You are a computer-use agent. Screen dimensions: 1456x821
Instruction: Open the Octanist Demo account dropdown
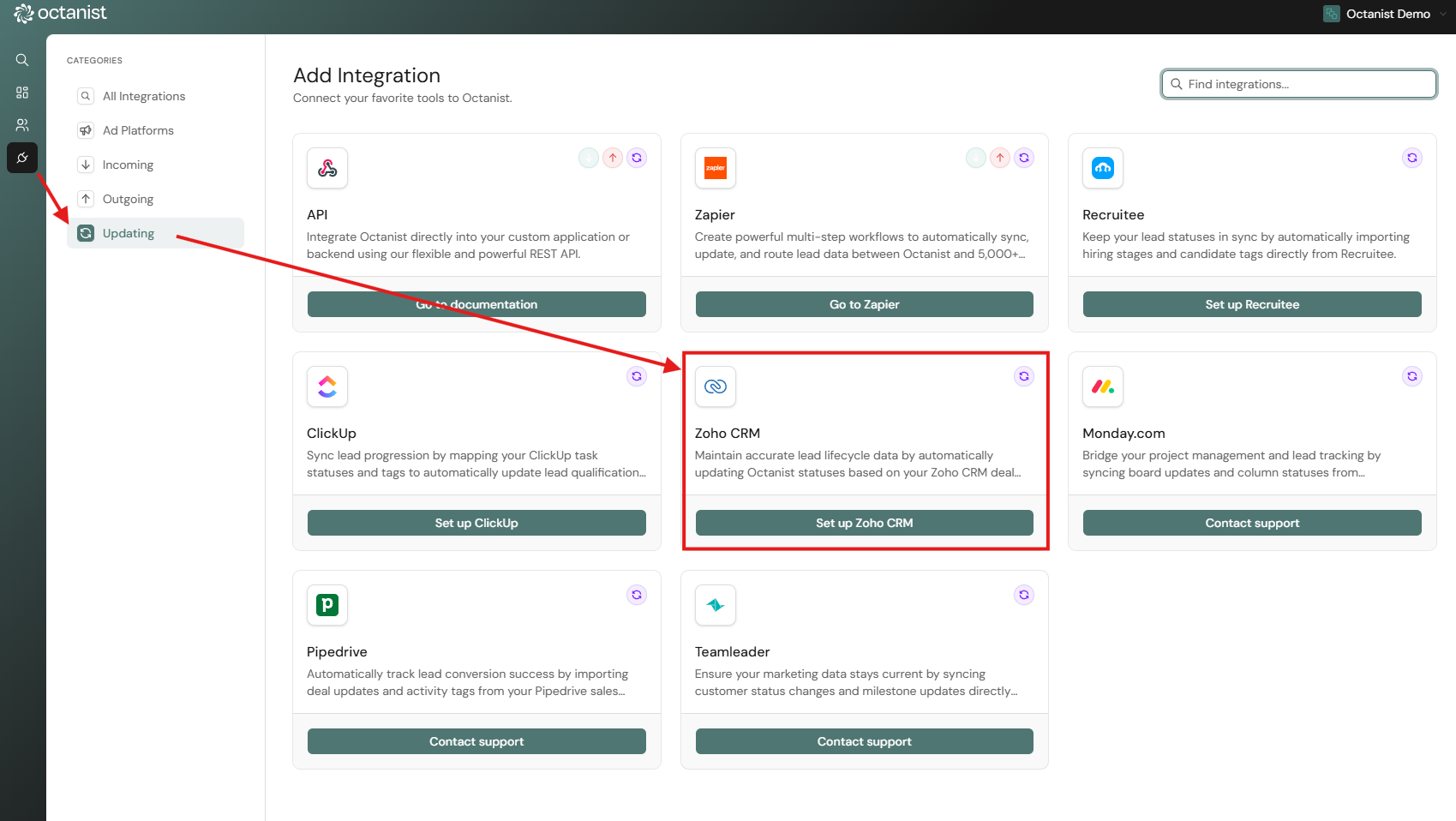coord(1383,13)
